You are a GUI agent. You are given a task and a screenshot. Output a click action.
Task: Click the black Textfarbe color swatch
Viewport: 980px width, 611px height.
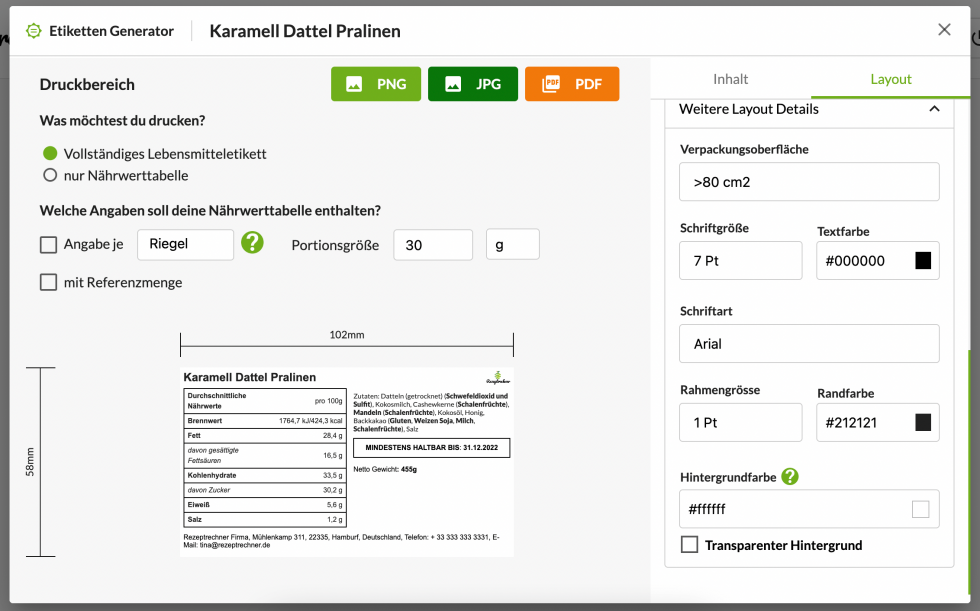tap(923, 261)
